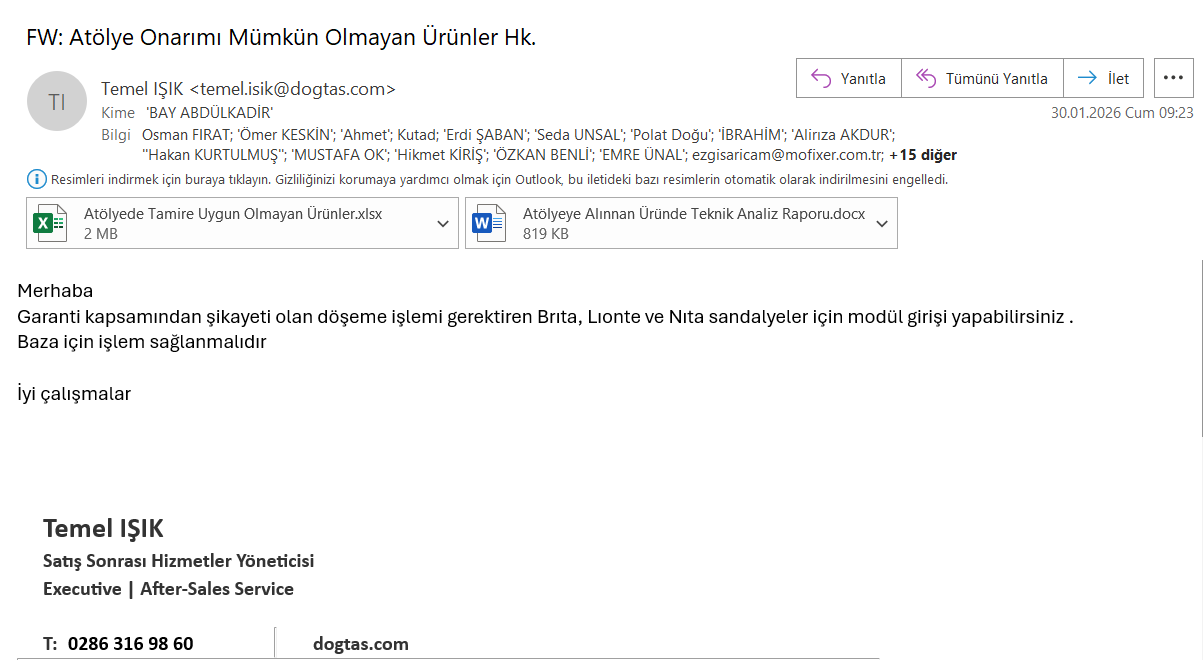
Task: Click Cc recipient 'ÖZKAN BENLİ'
Action: [543, 155]
